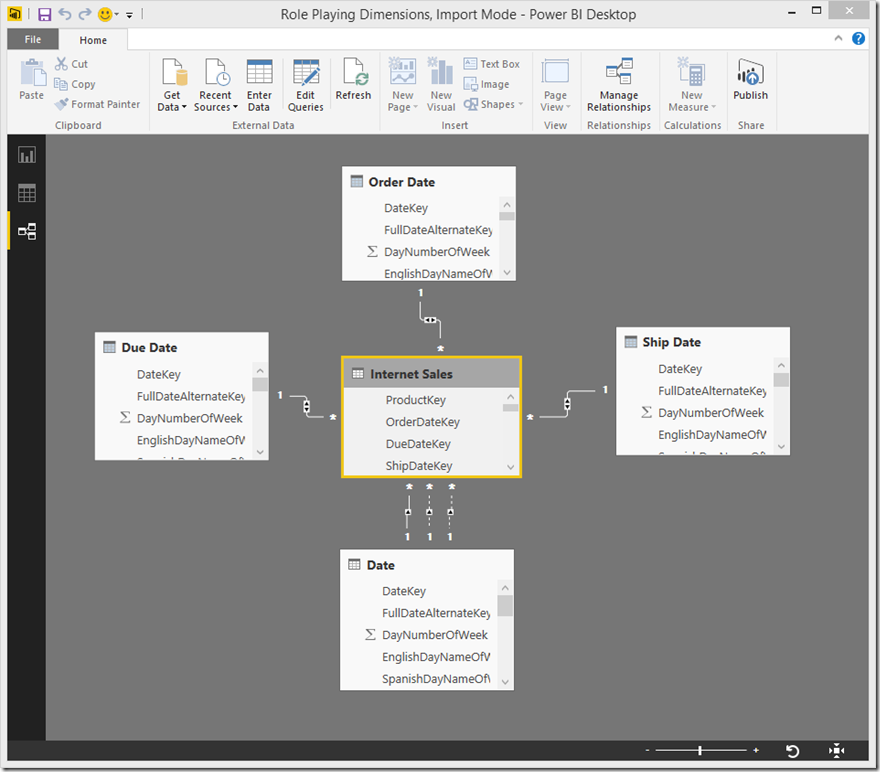Click Date table scroll-down arrow
The height and width of the screenshot is (772, 880).
[505, 682]
